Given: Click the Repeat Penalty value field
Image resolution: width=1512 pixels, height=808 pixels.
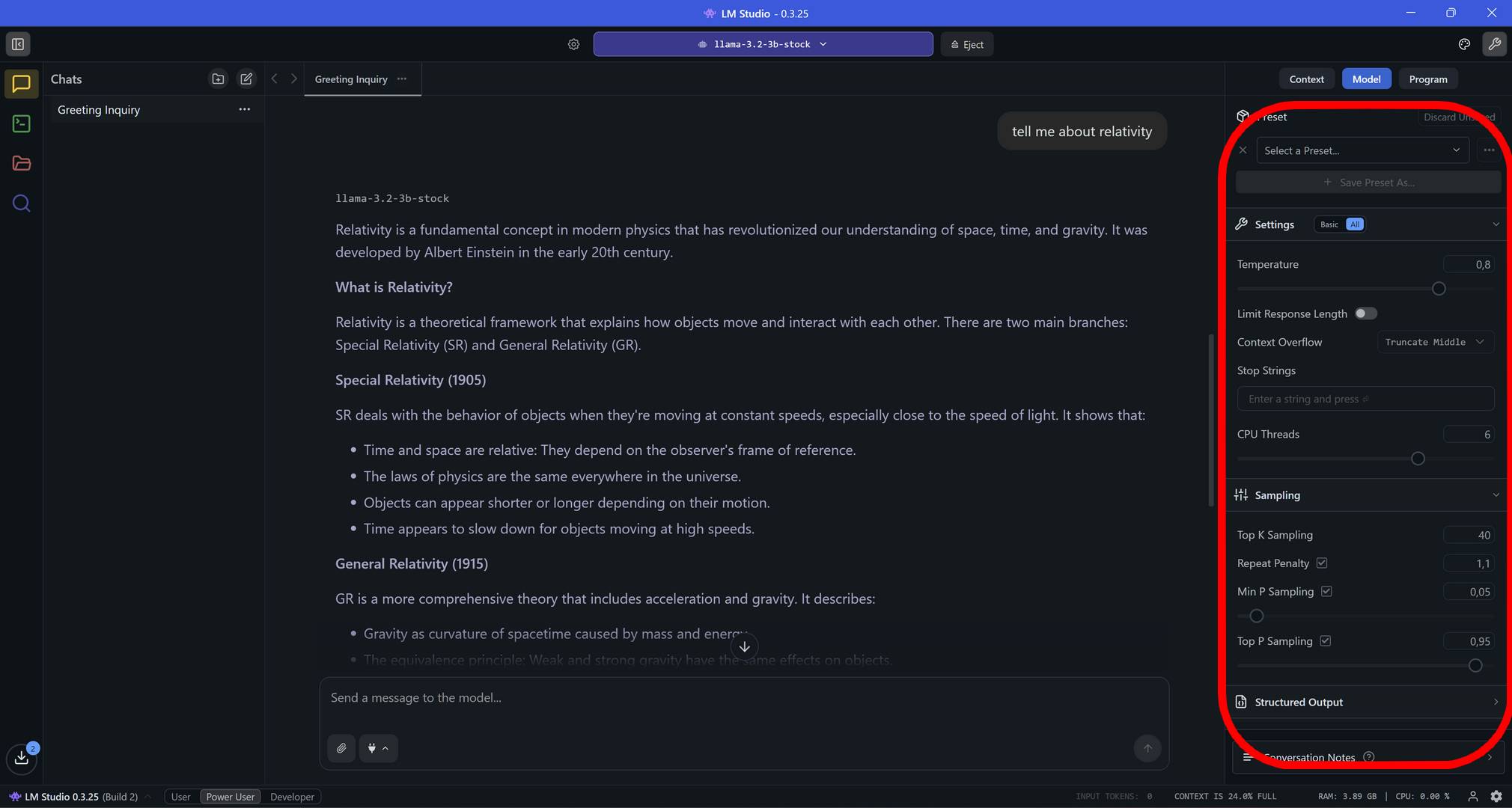Looking at the screenshot, I should coord(1469,563).
